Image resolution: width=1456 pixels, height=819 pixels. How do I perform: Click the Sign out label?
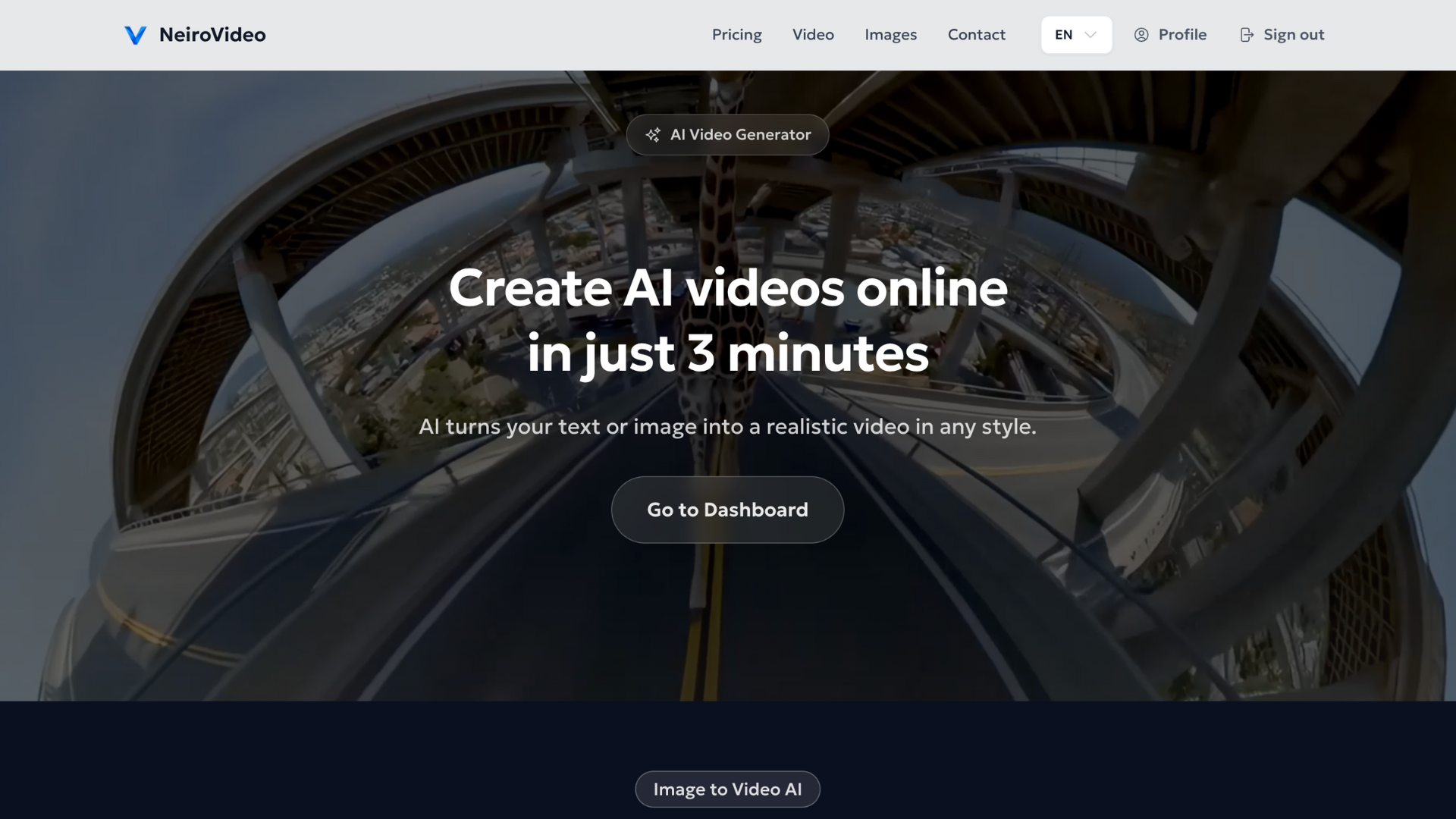click(1294, 35)
